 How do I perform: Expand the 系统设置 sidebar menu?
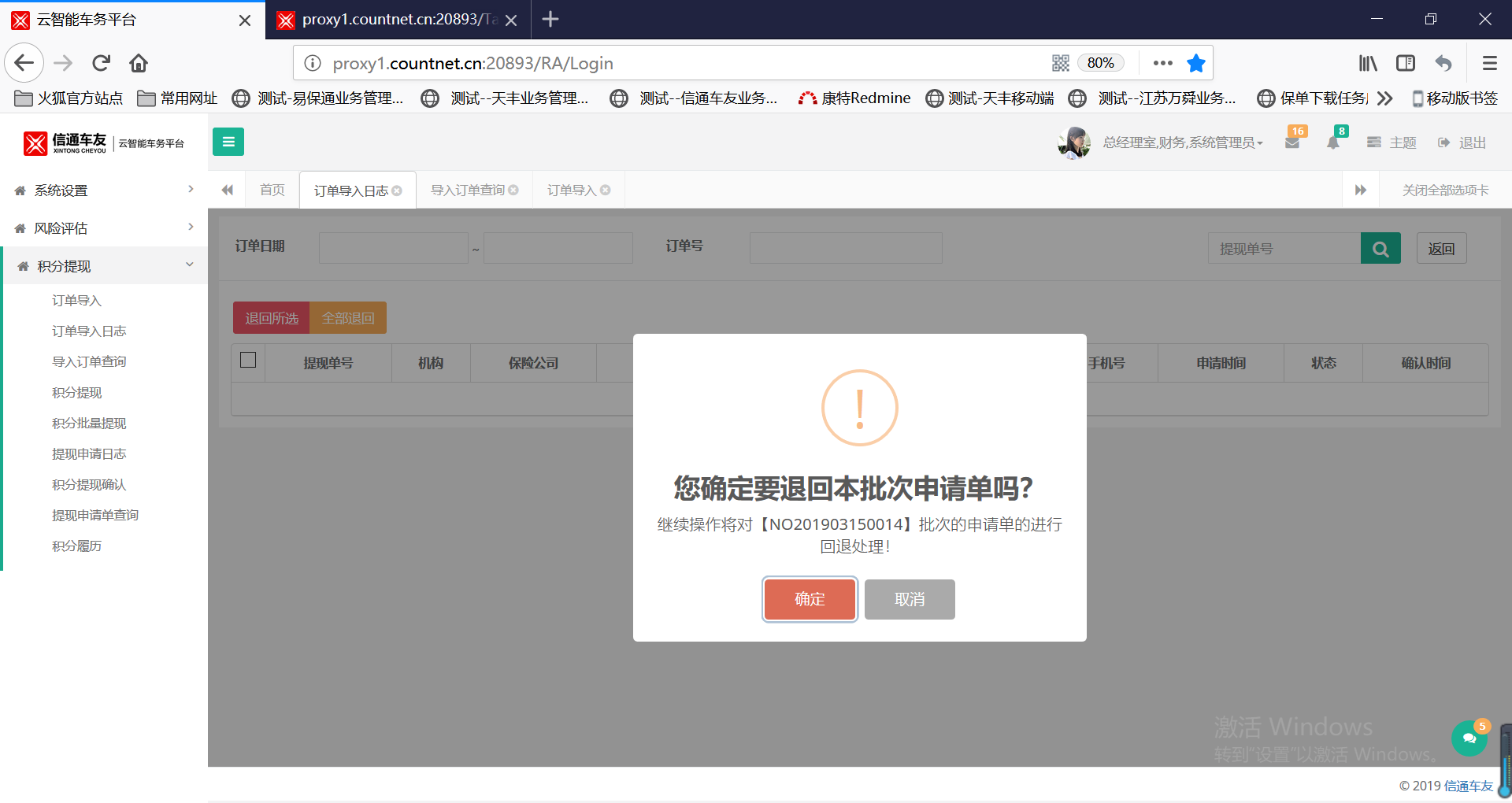pyautogui.click(x=104, y=191)
